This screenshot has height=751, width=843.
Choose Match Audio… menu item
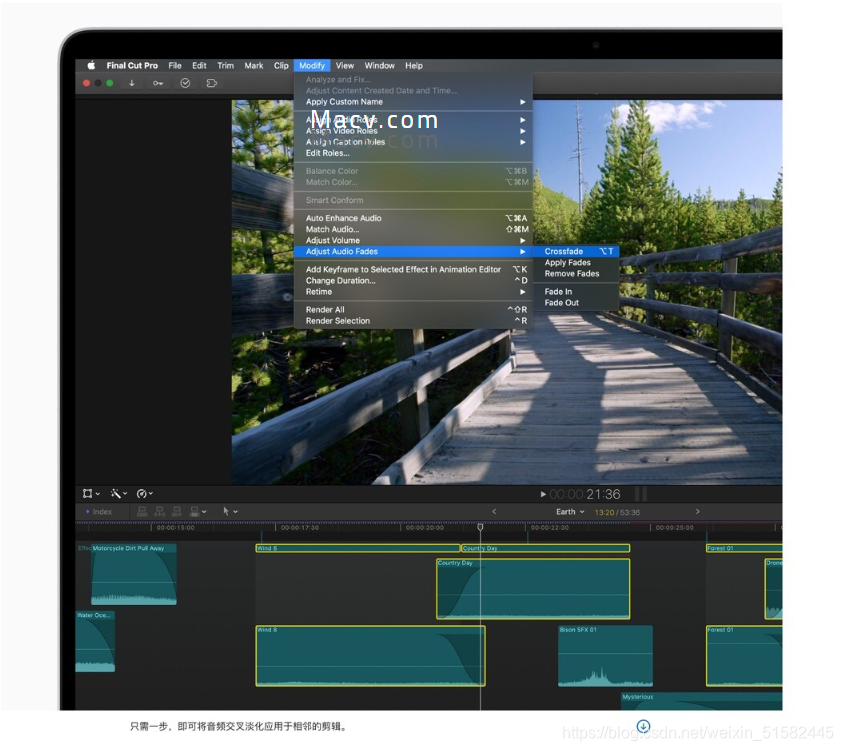[x=413, y=230]
